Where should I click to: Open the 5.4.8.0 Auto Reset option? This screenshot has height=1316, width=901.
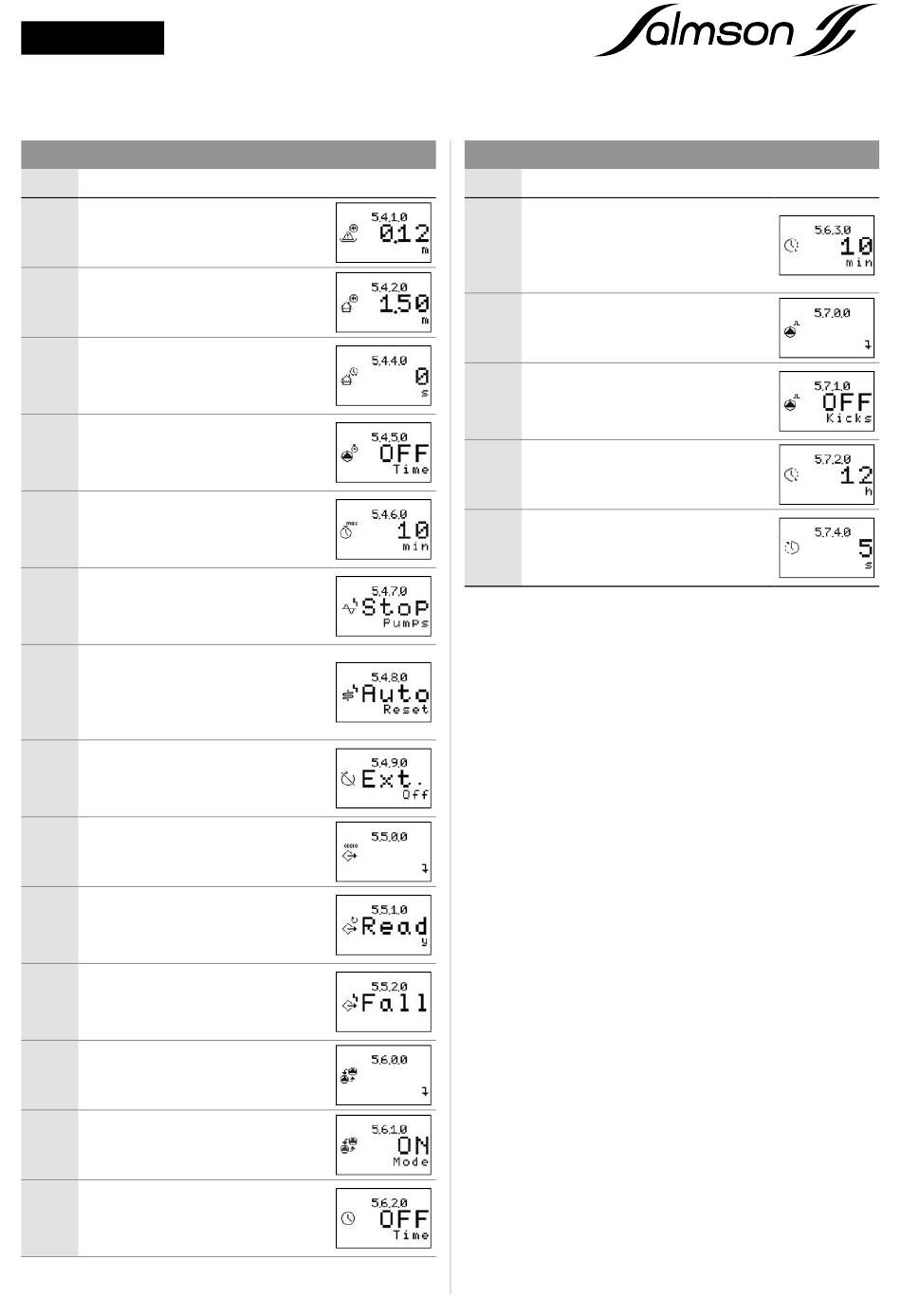pos(383,693)
